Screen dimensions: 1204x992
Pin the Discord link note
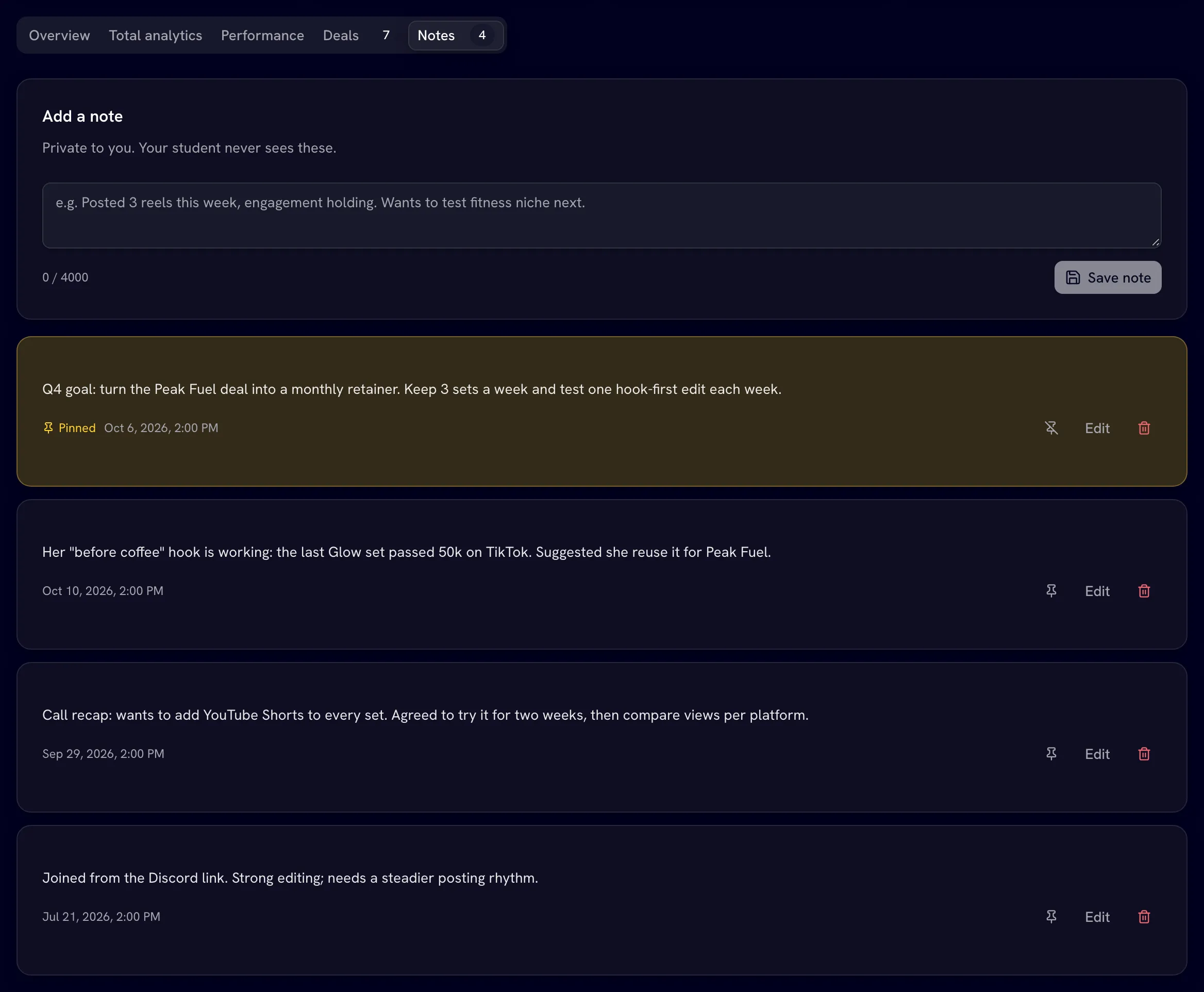pyautogui.click(x=1051, y=917)
